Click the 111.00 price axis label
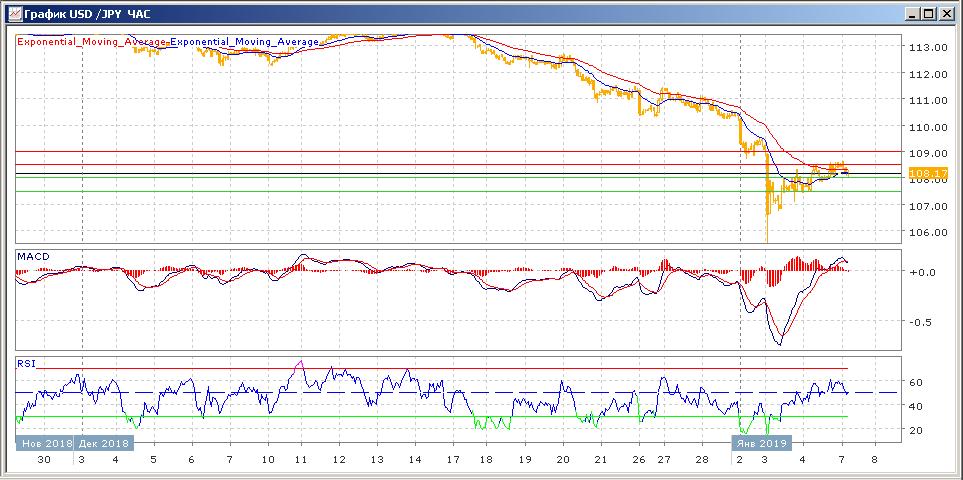 click(x=927, y=100)
